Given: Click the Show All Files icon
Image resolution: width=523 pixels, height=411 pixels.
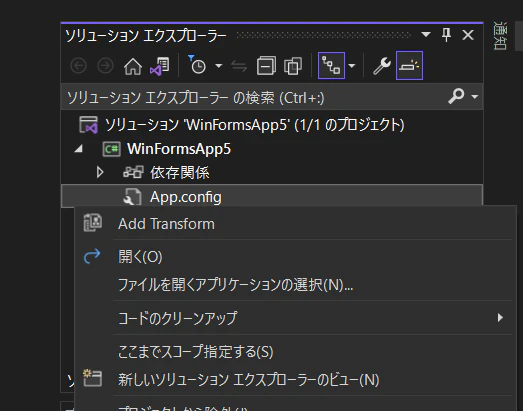Looking at the screenshot, I should click(293, 65).
